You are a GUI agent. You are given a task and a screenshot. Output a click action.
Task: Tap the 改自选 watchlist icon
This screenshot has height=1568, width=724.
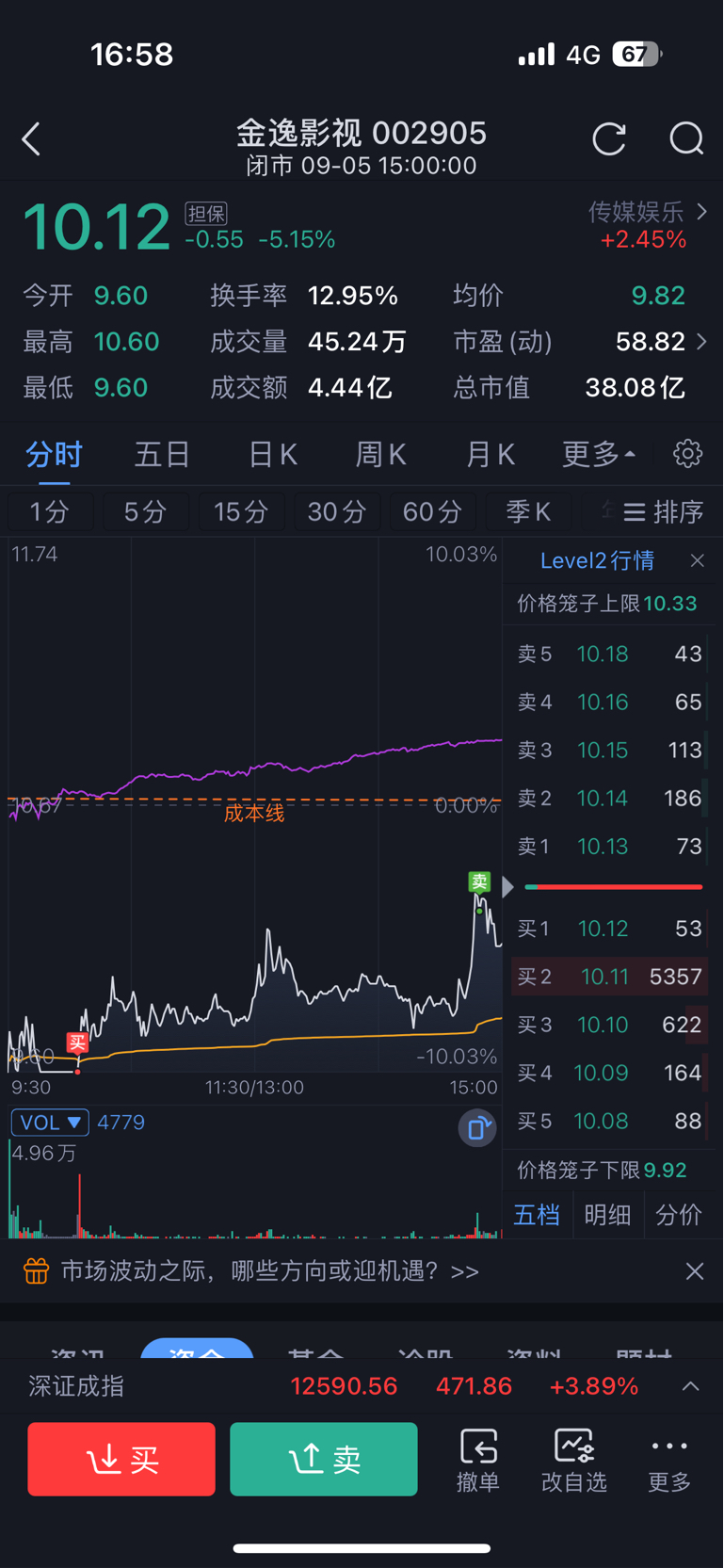[x=574, y=1460]
